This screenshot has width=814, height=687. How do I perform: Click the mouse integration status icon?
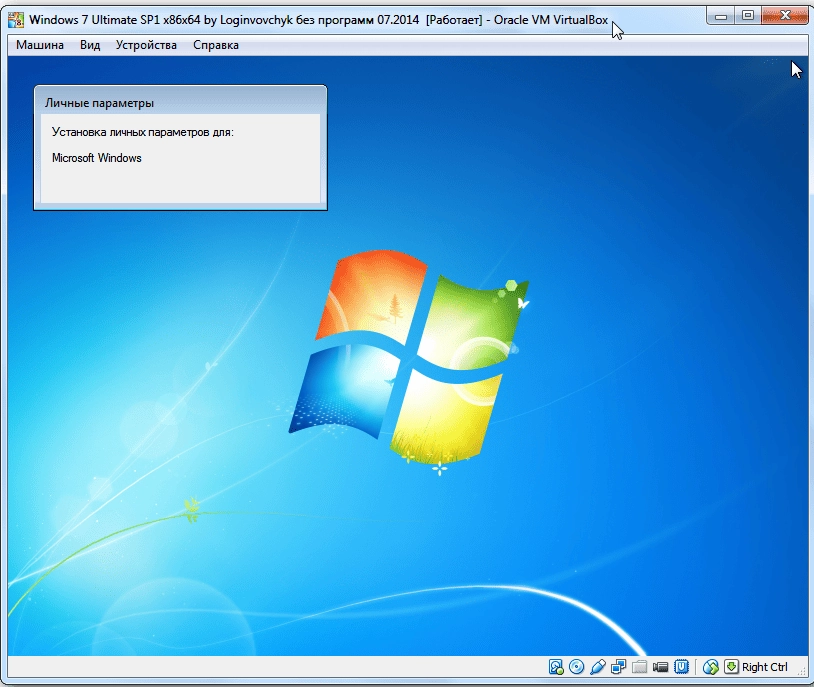(711, 667)
